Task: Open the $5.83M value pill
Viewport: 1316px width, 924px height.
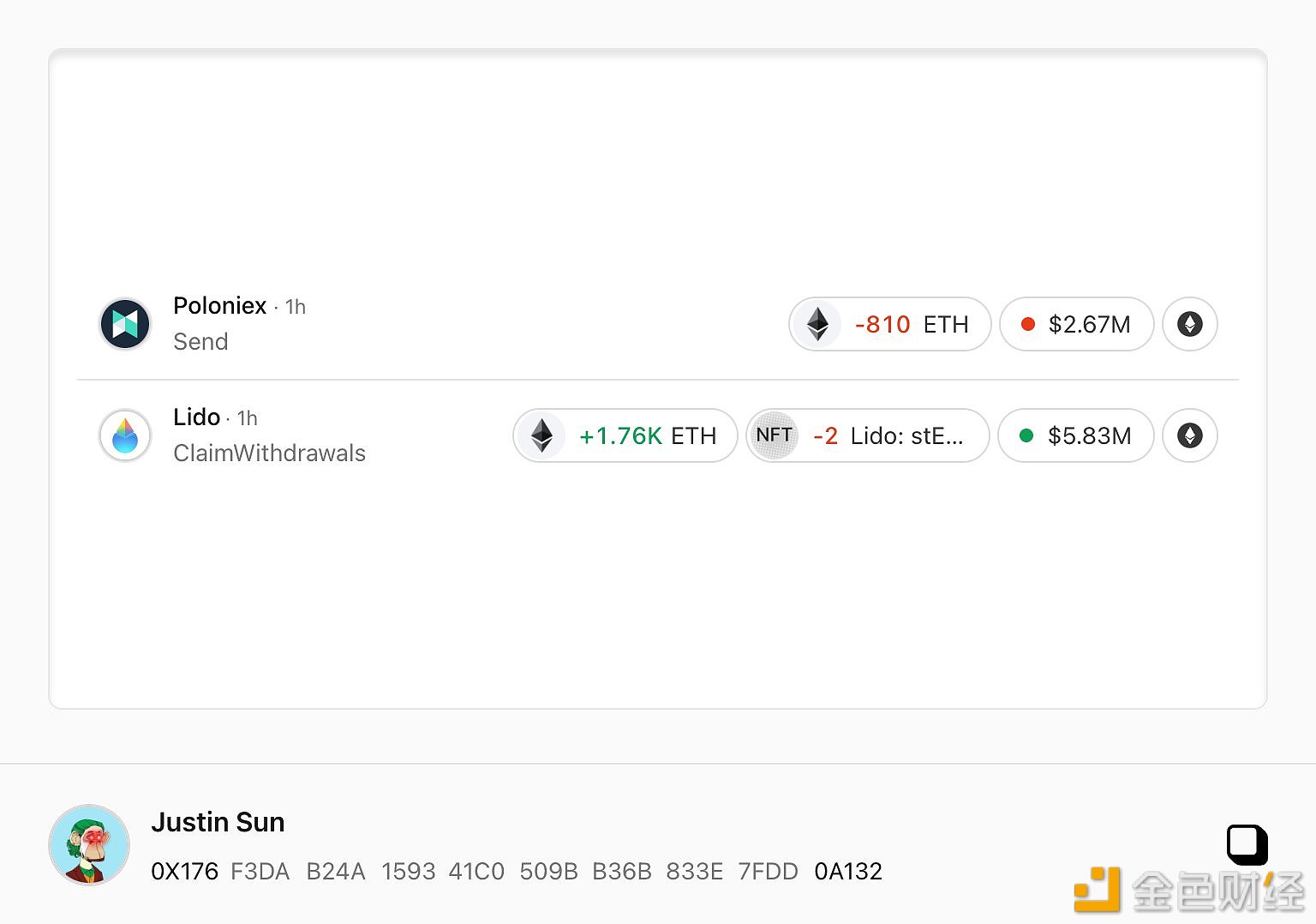Action: coord(1076,435)
